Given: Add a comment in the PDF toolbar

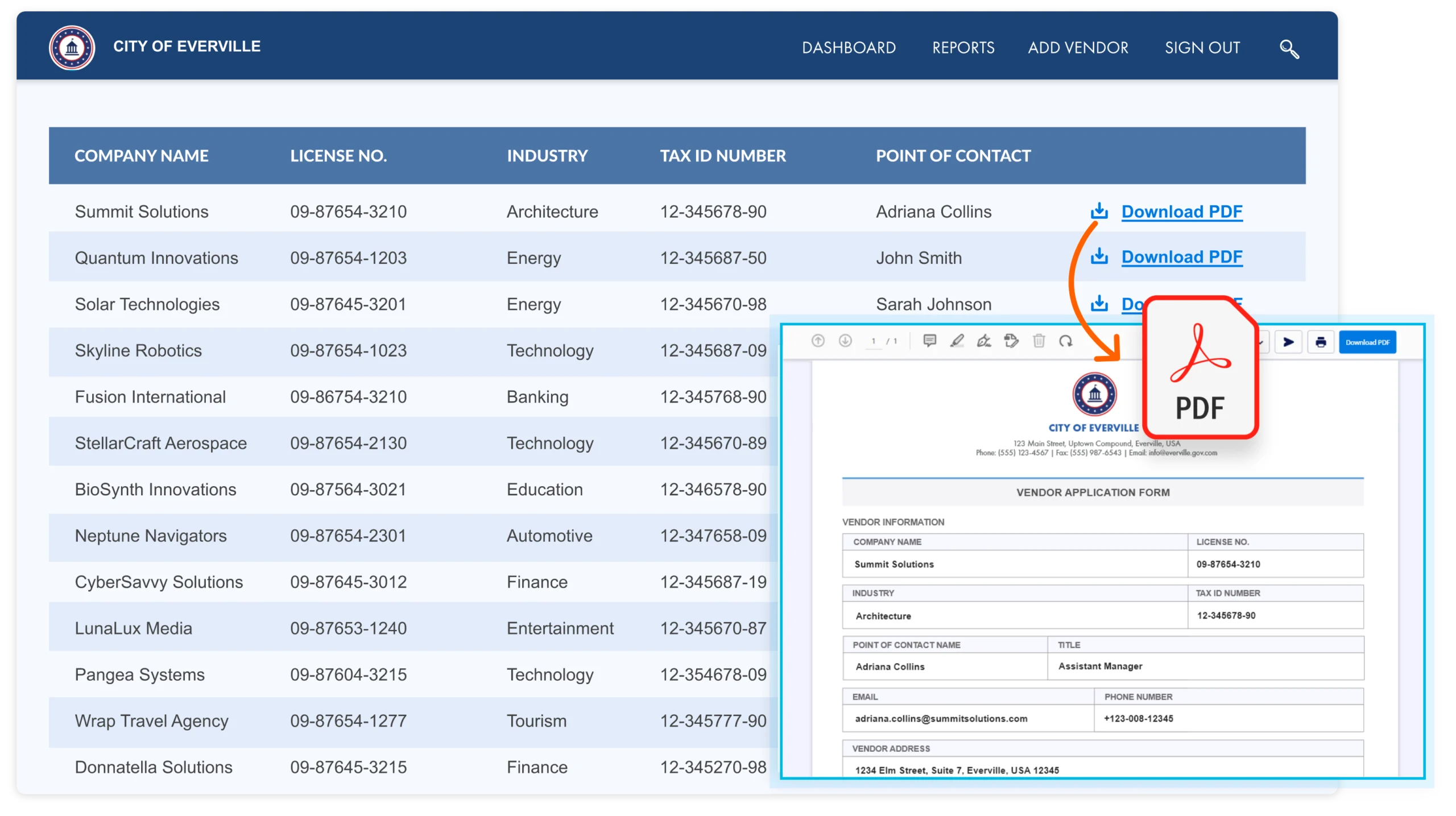Looking at the screenshot, I should tap(929, 341).
